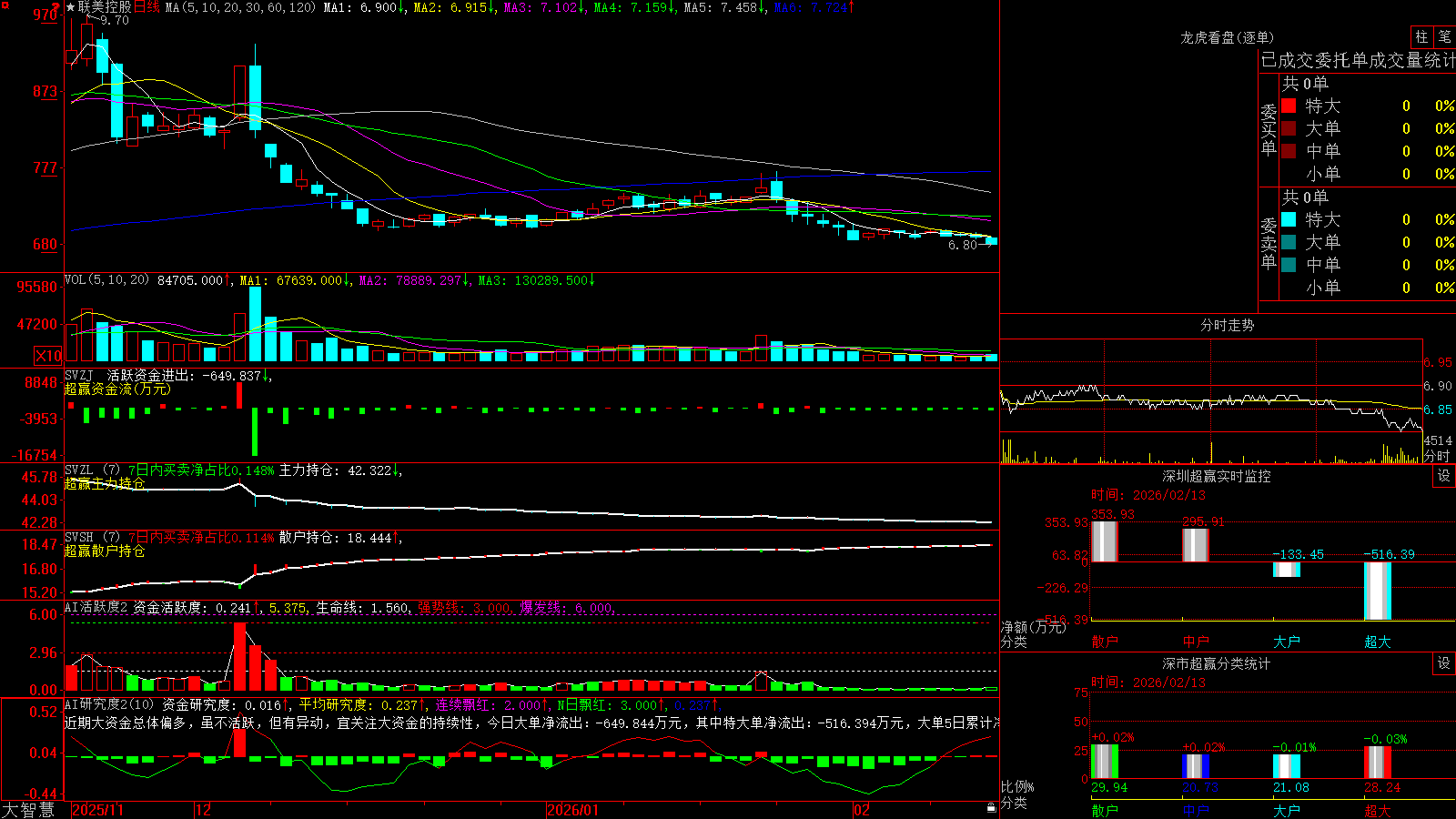The image size is (1456, 819).
Task: Open 设 settings for 深市超赢分类统计
Action: pos(1444,663)
